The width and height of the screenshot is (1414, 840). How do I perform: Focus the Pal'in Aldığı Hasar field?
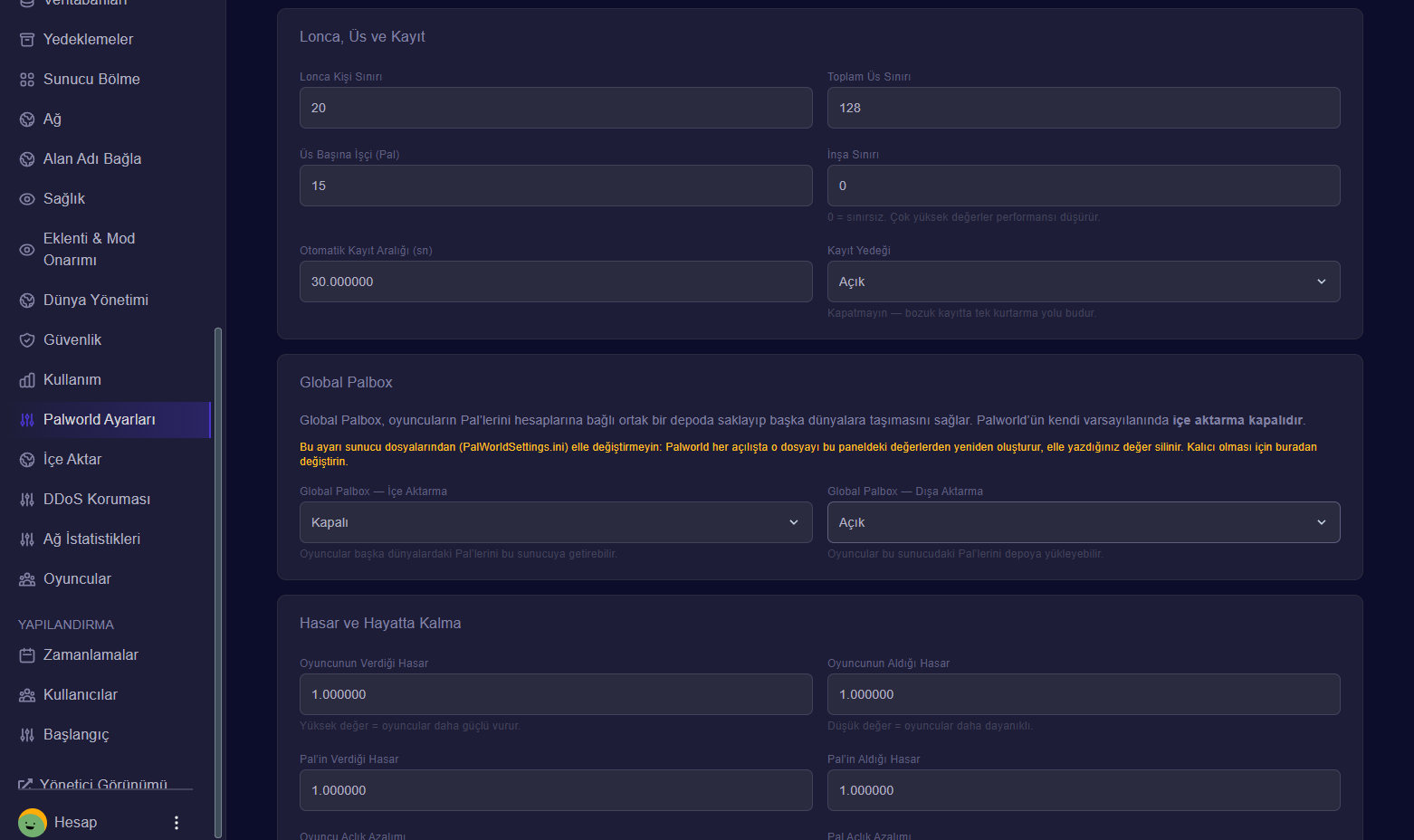[x=1084, y=790]
